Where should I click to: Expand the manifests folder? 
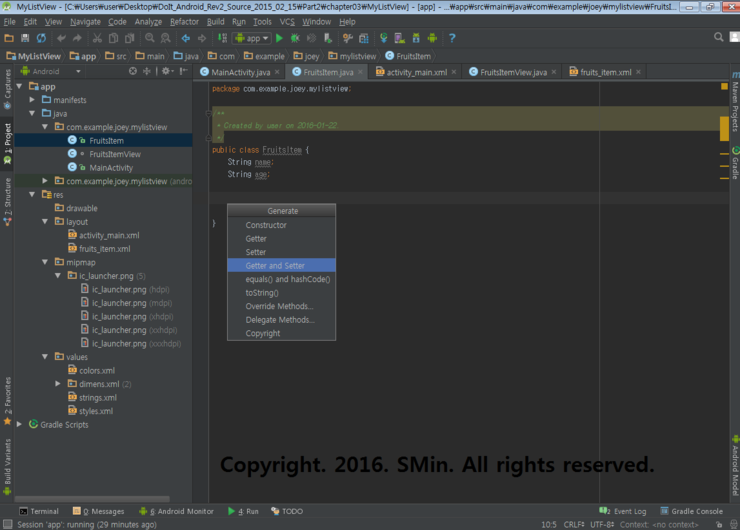click(32, 100)
